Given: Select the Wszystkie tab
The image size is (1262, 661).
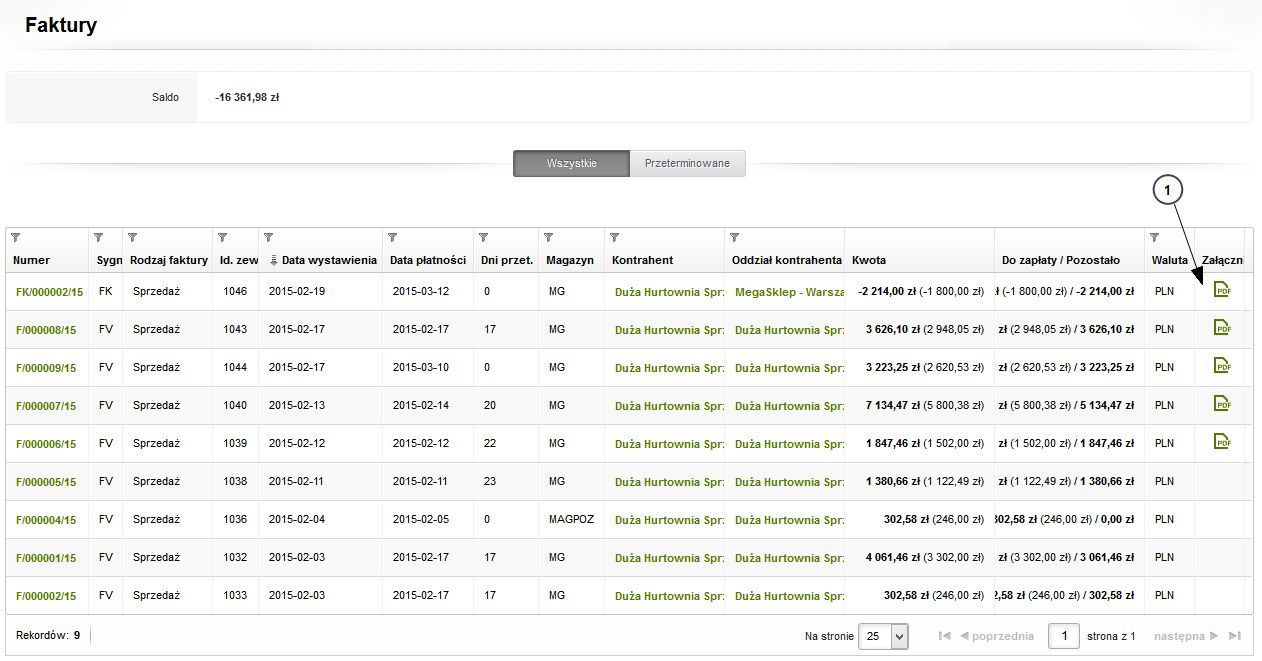Looking at the screenshot, I should (x=571, y=163).
